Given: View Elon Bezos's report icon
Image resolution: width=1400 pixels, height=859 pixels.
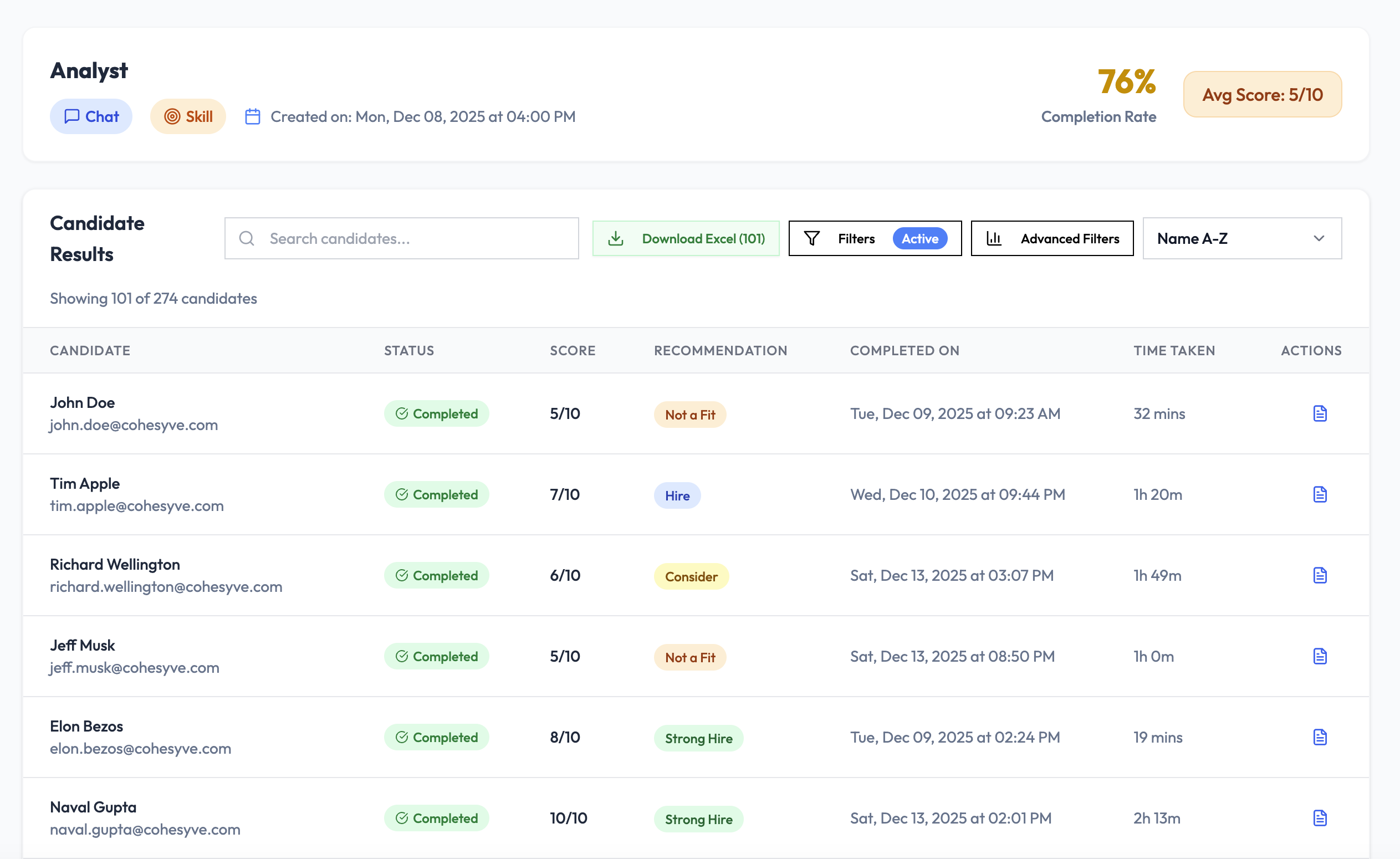Looking at the screenshot, I should coord(1319,737).
